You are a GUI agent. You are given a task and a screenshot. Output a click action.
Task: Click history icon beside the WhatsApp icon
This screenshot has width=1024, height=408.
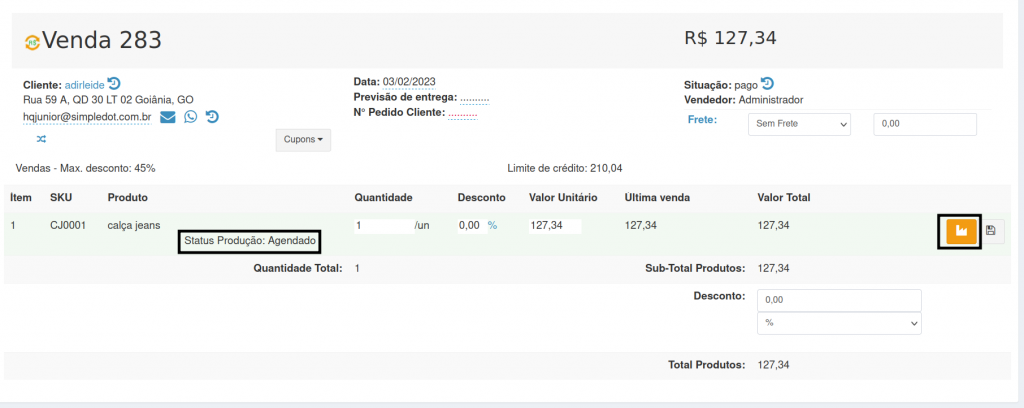[x=212, y=117]
